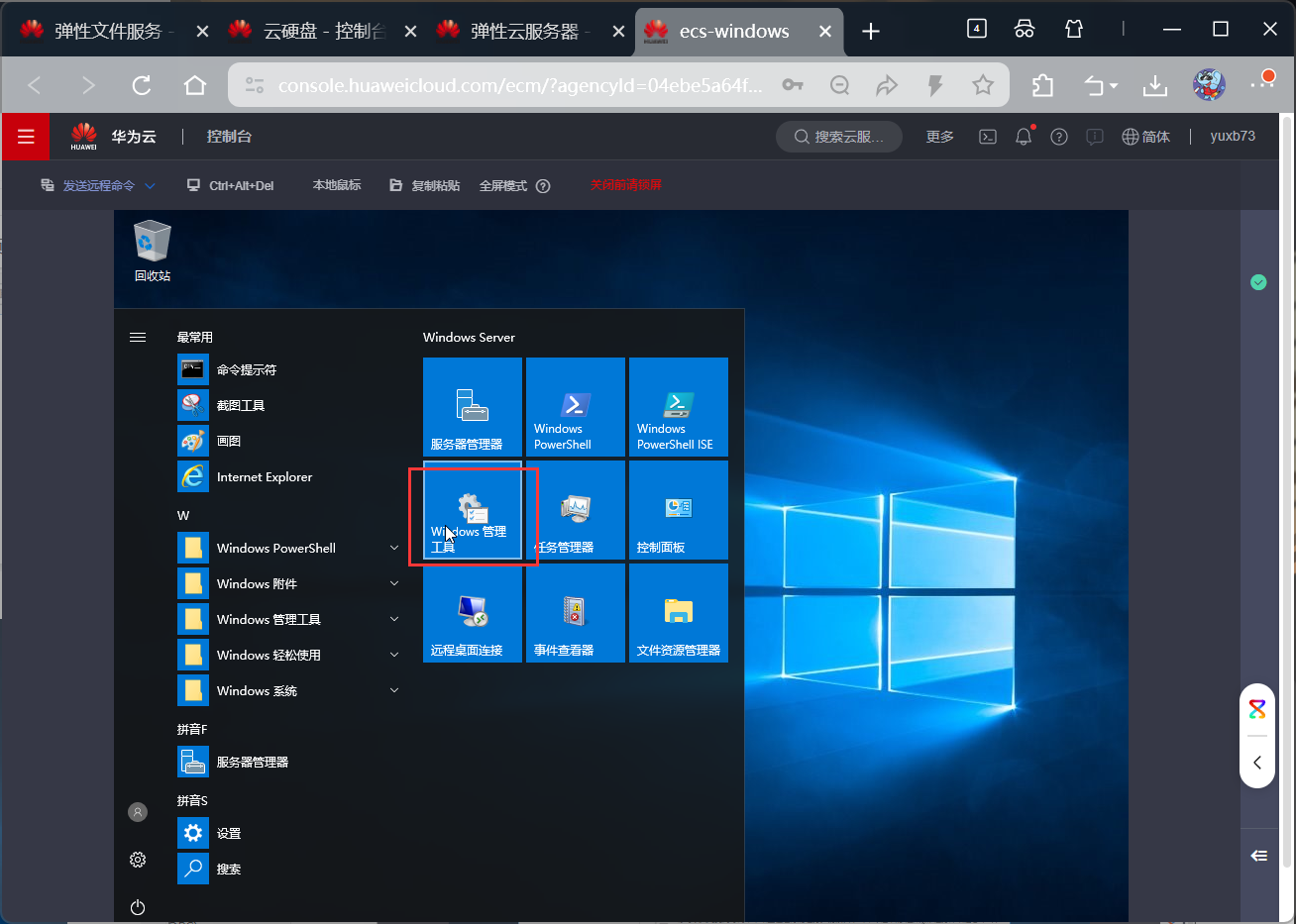Viewport: 1296px width, 924px height.
Task: Open the red Huawei console hamburger menu
Action: tap(26, 137)
